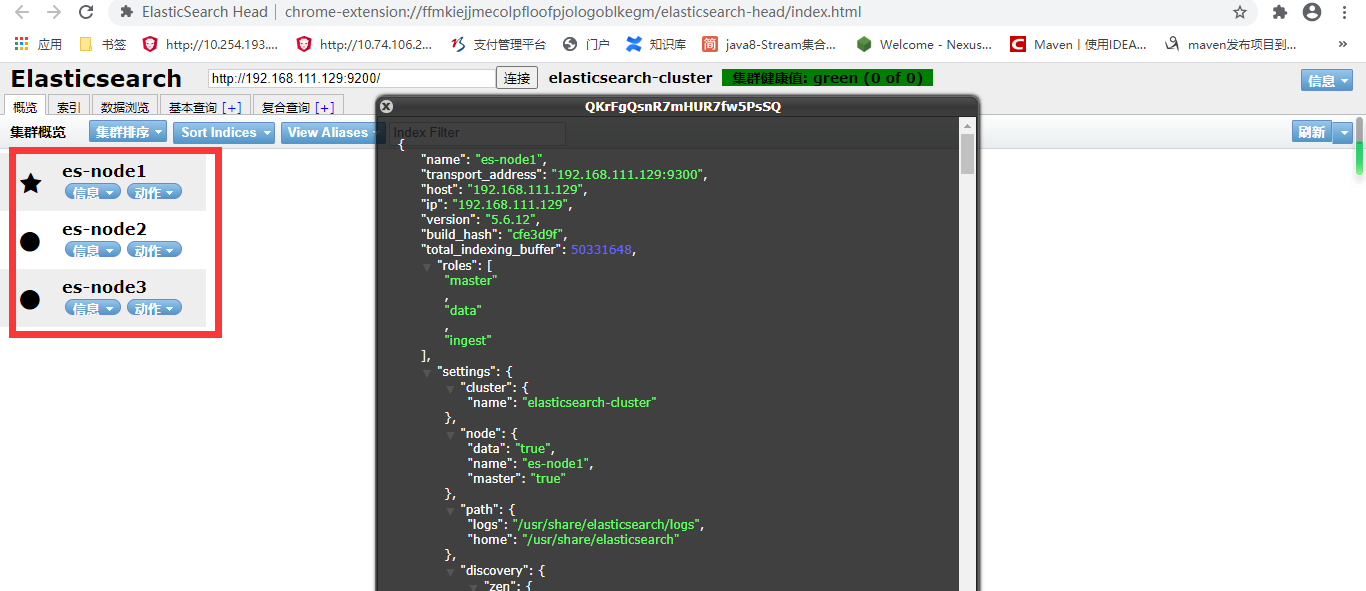The image size is (1366, 591).
Task: Show more bookmarks with the » overflow
Action: 1343,44
